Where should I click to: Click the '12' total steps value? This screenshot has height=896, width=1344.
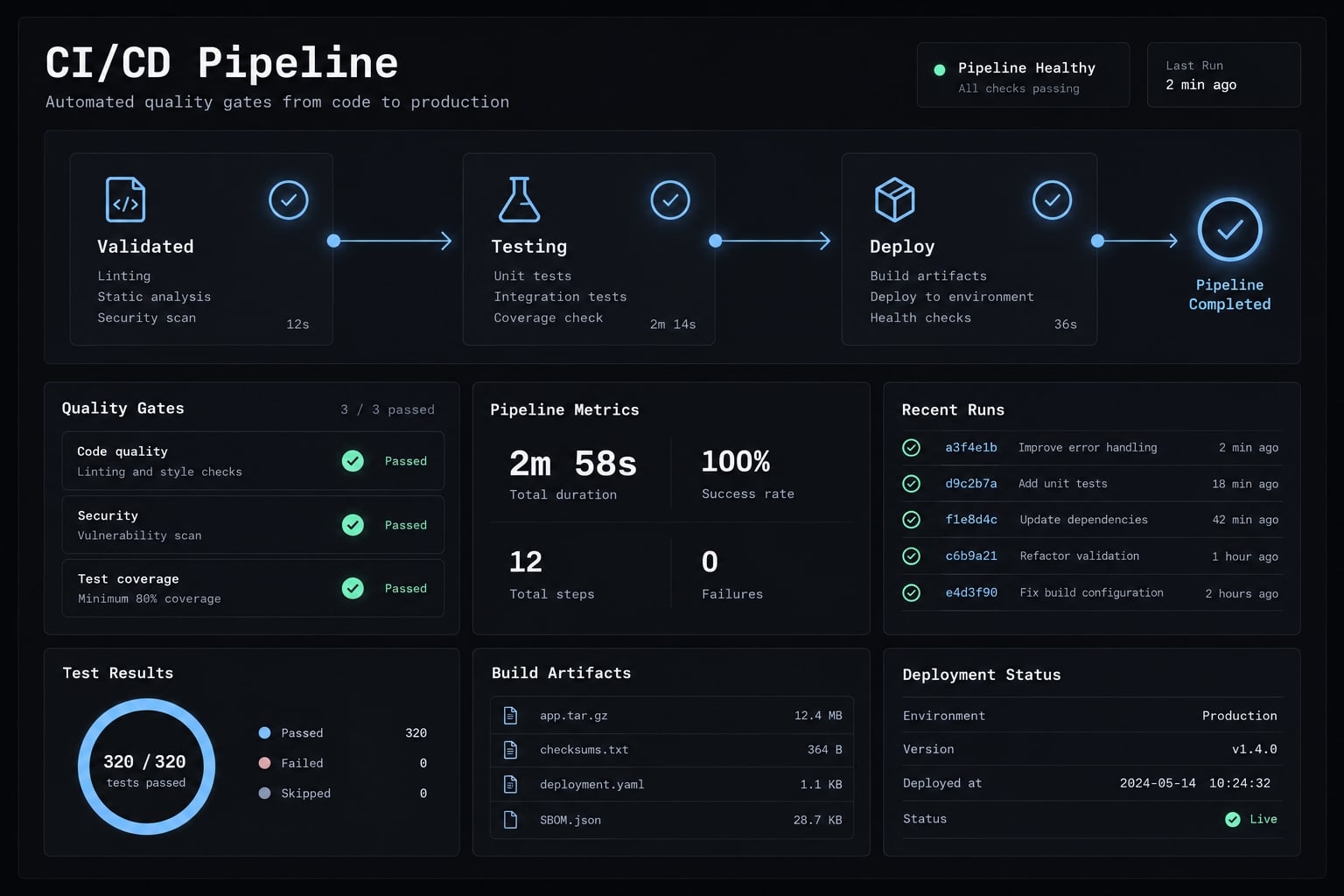(526, 562)
